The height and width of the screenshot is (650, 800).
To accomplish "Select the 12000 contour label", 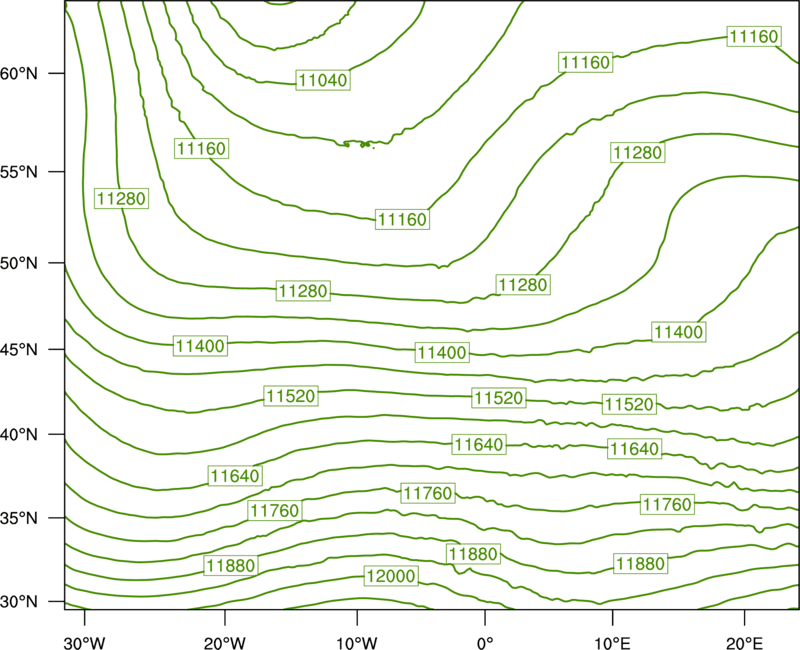I will coord(391,576).
